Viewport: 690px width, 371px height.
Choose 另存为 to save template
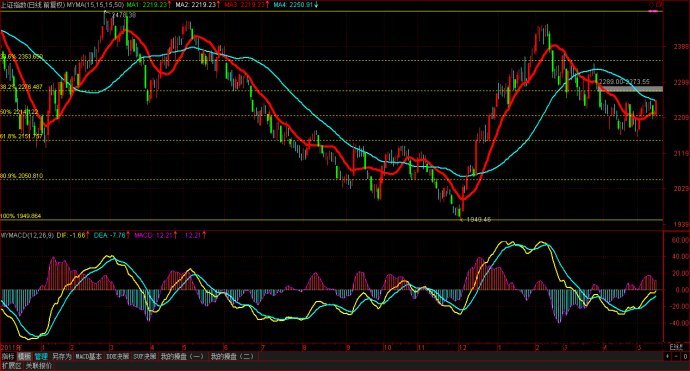tap(61, 356)
